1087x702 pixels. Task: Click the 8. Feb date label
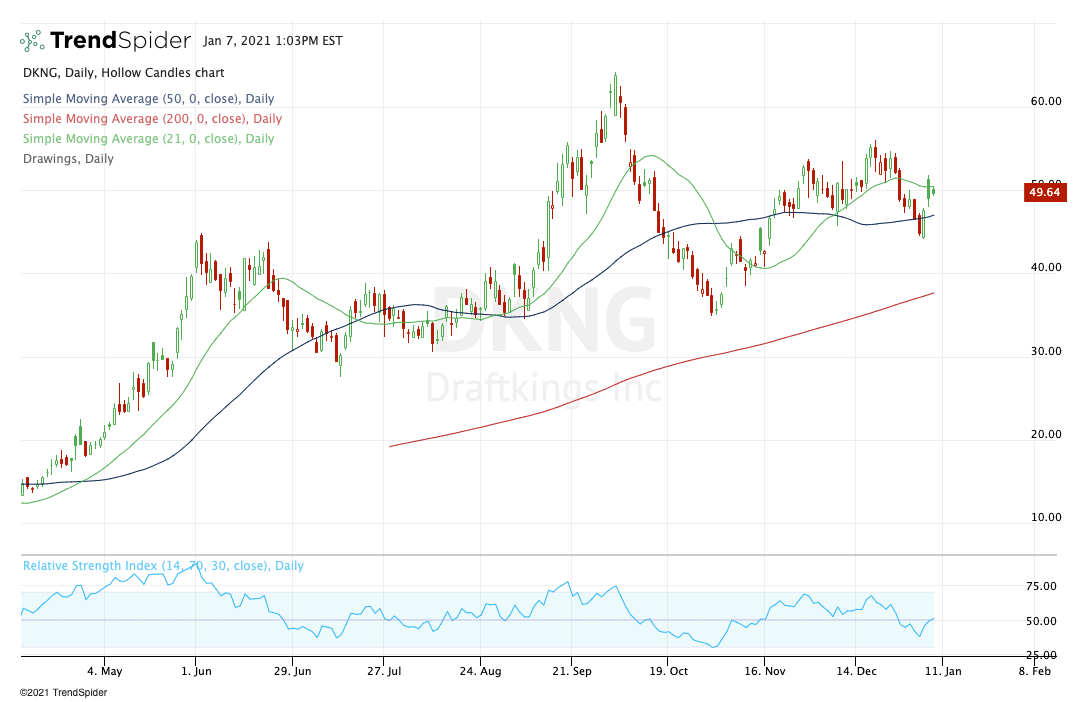pyautogui.click(x=1034, y=671)
